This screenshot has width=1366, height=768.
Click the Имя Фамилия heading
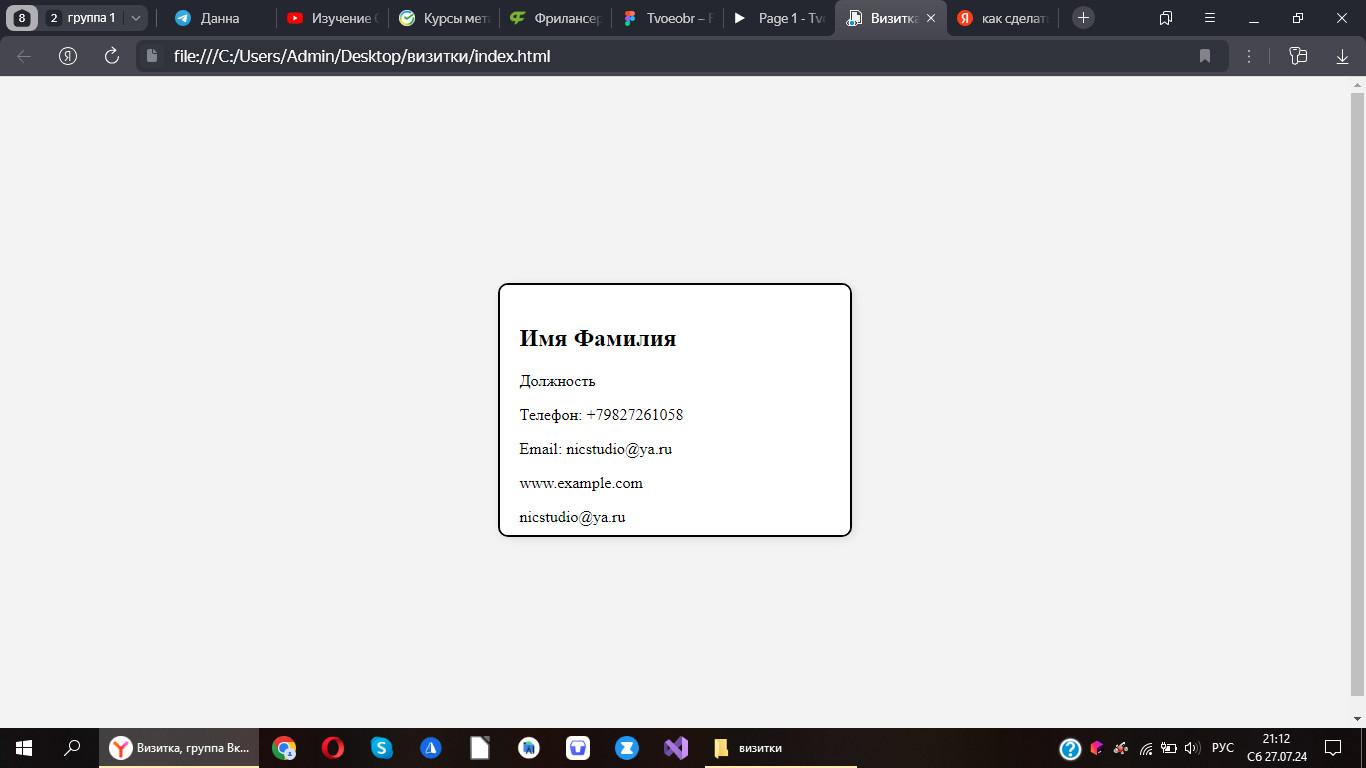pos(598,339)
